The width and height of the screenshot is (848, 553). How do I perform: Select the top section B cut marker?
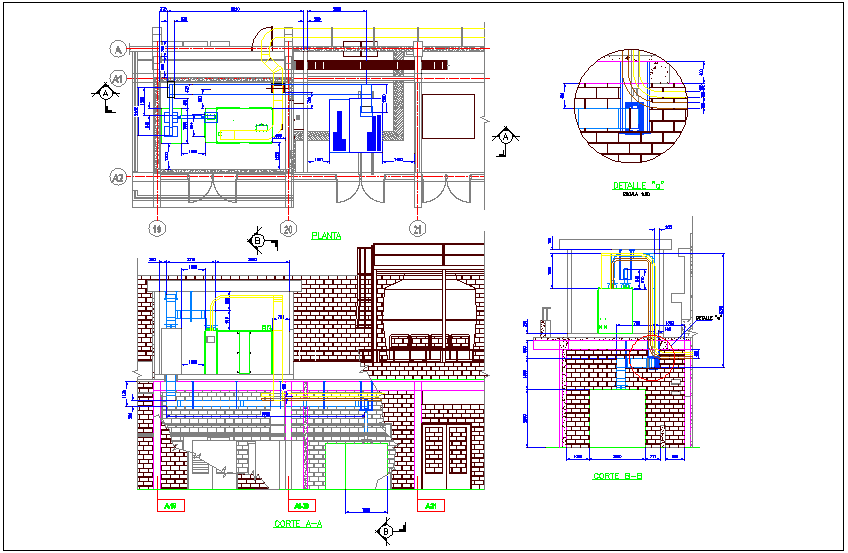258,240
